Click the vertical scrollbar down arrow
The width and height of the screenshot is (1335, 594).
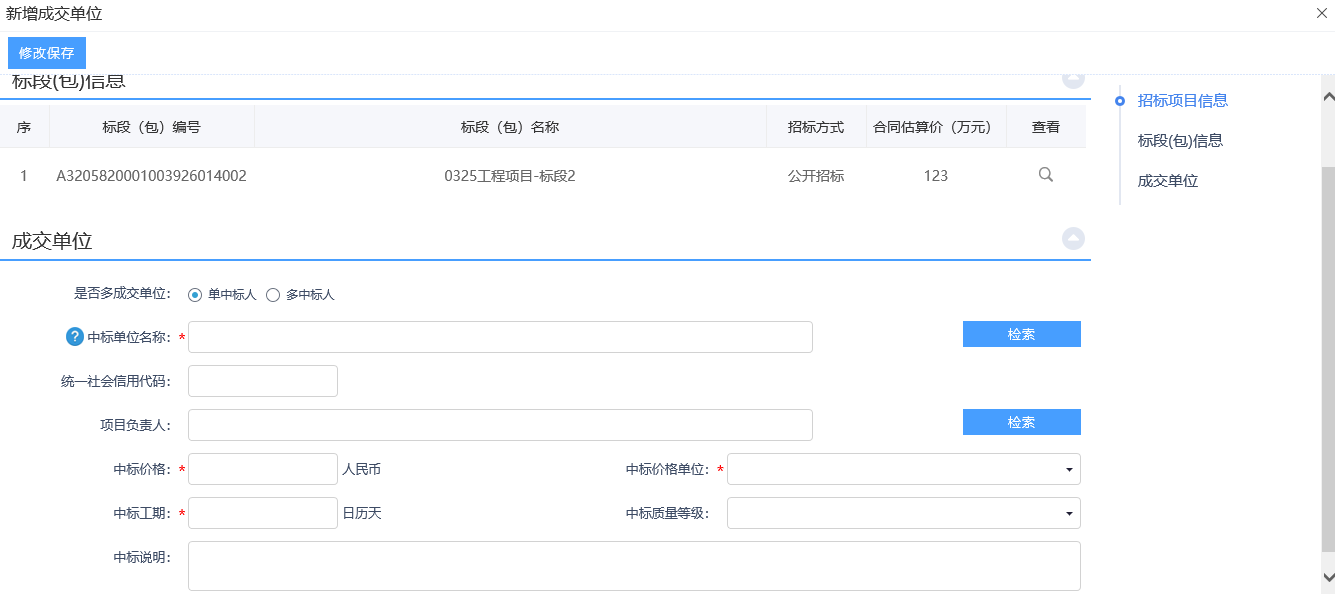pos(1328,577)
